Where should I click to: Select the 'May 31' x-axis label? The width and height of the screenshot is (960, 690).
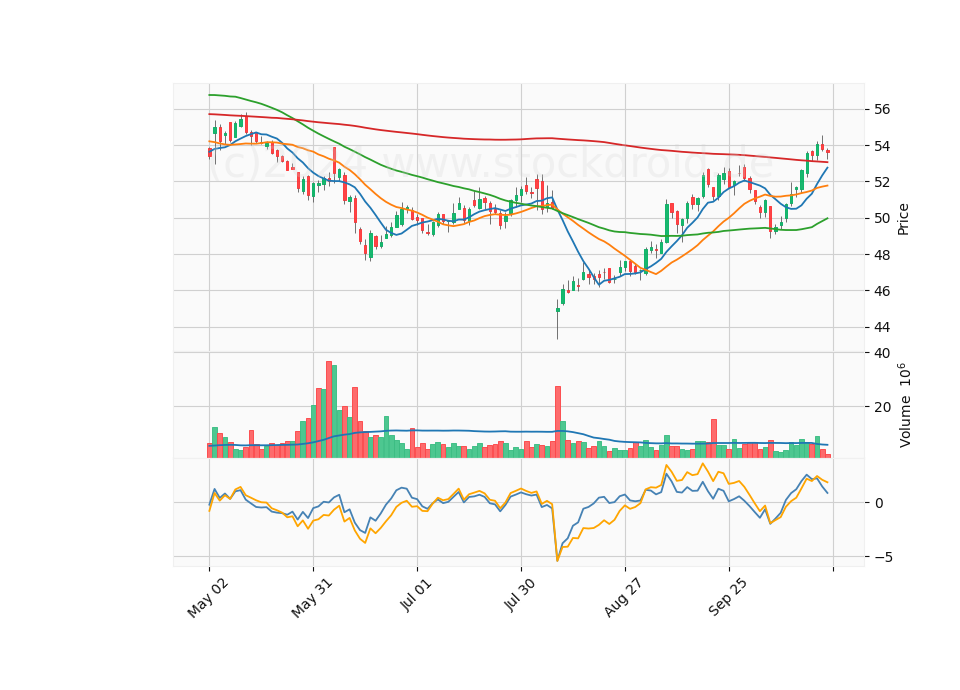click(312, 598)
